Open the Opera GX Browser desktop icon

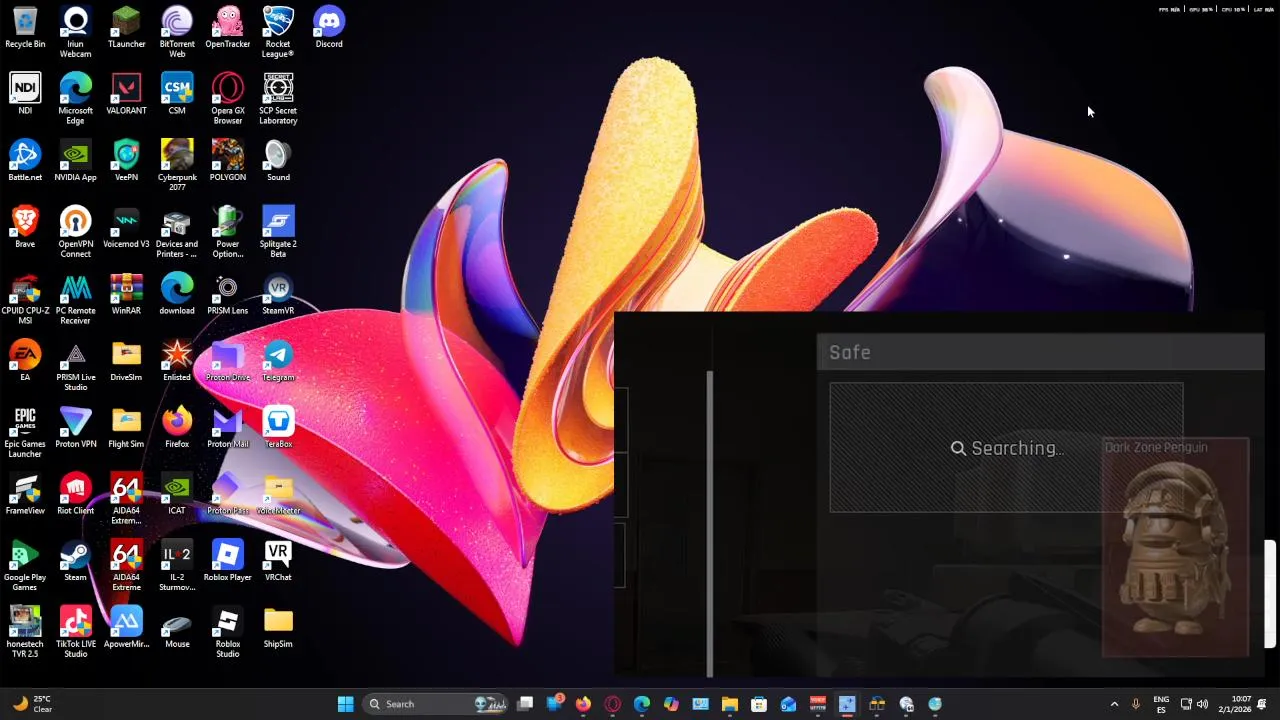(228, 99)
